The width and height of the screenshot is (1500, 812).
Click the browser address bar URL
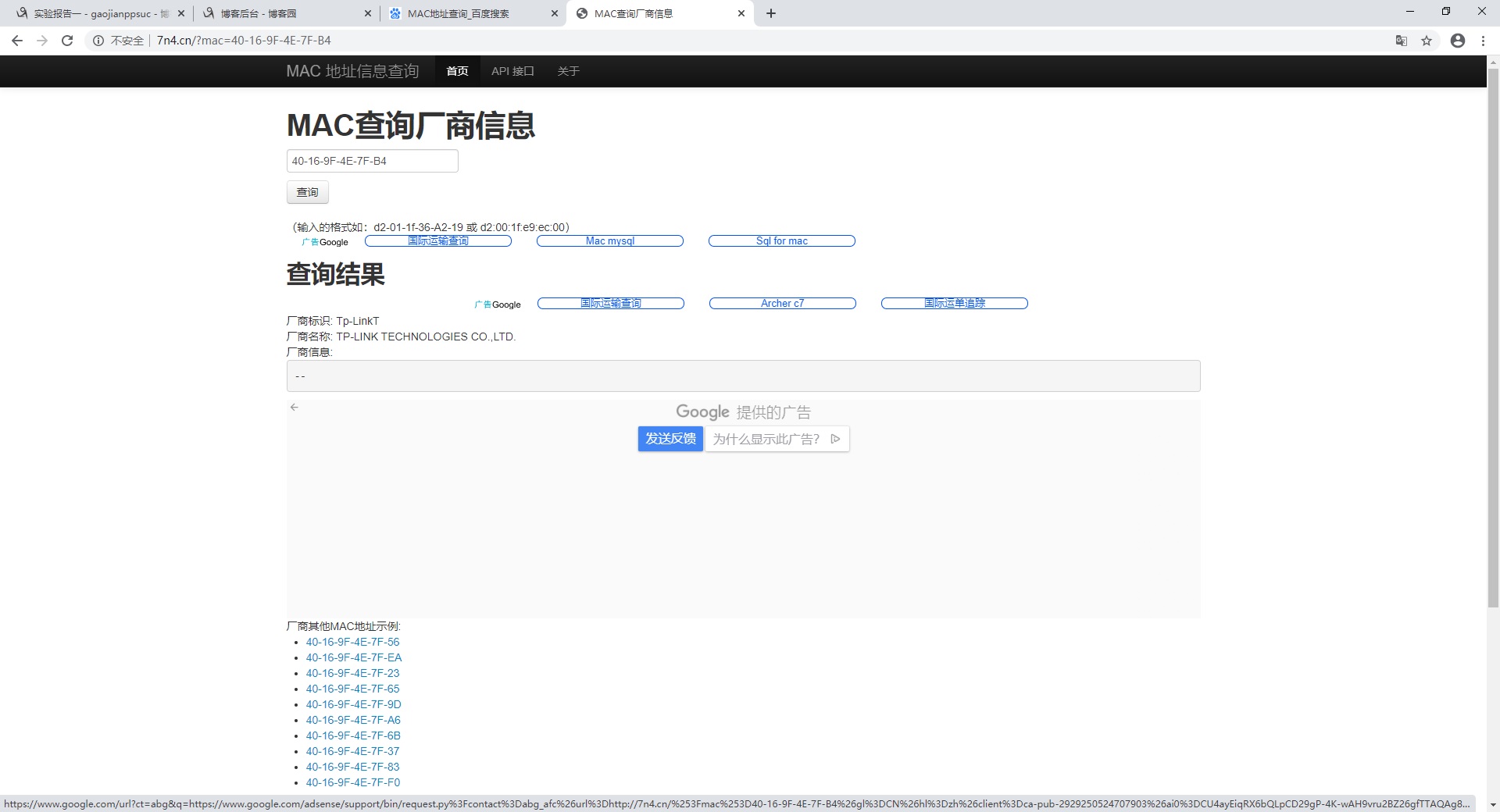tap(244, 41)
